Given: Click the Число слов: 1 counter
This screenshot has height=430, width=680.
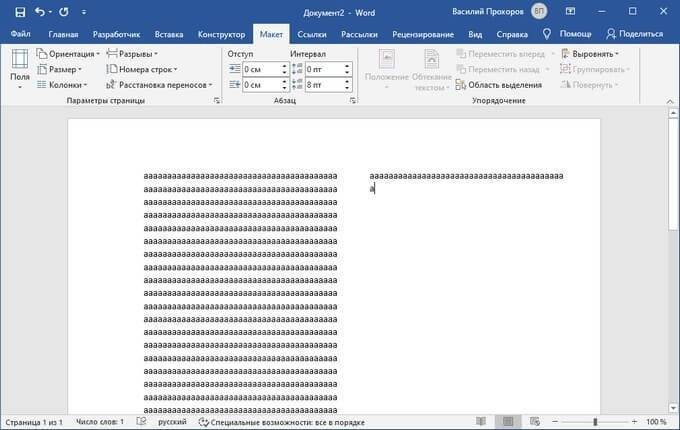Looking at the screenshot, I should click(x=100, y=422).
